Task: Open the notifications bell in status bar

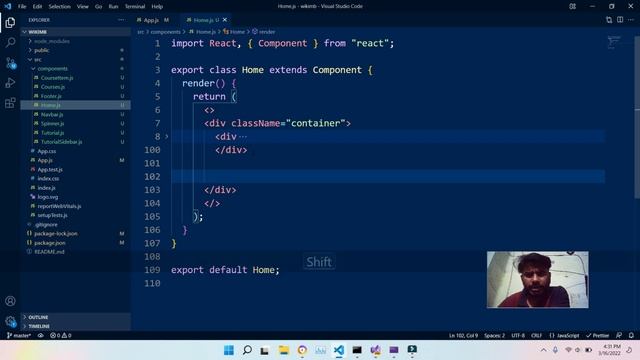Action: pyautogui.click(x=631, y=336)
